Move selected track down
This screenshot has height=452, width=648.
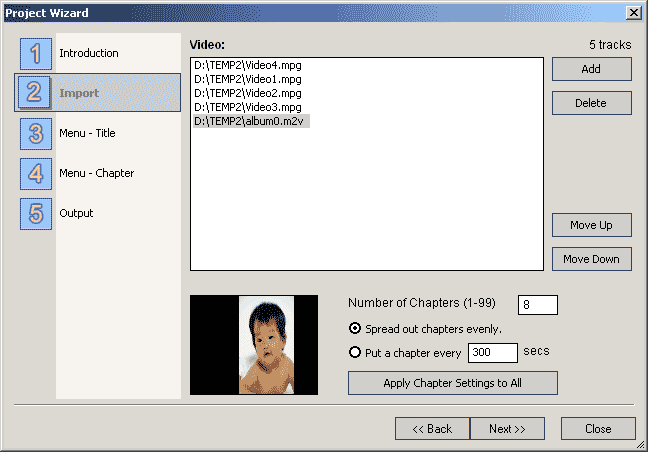(x=591, y=259)
